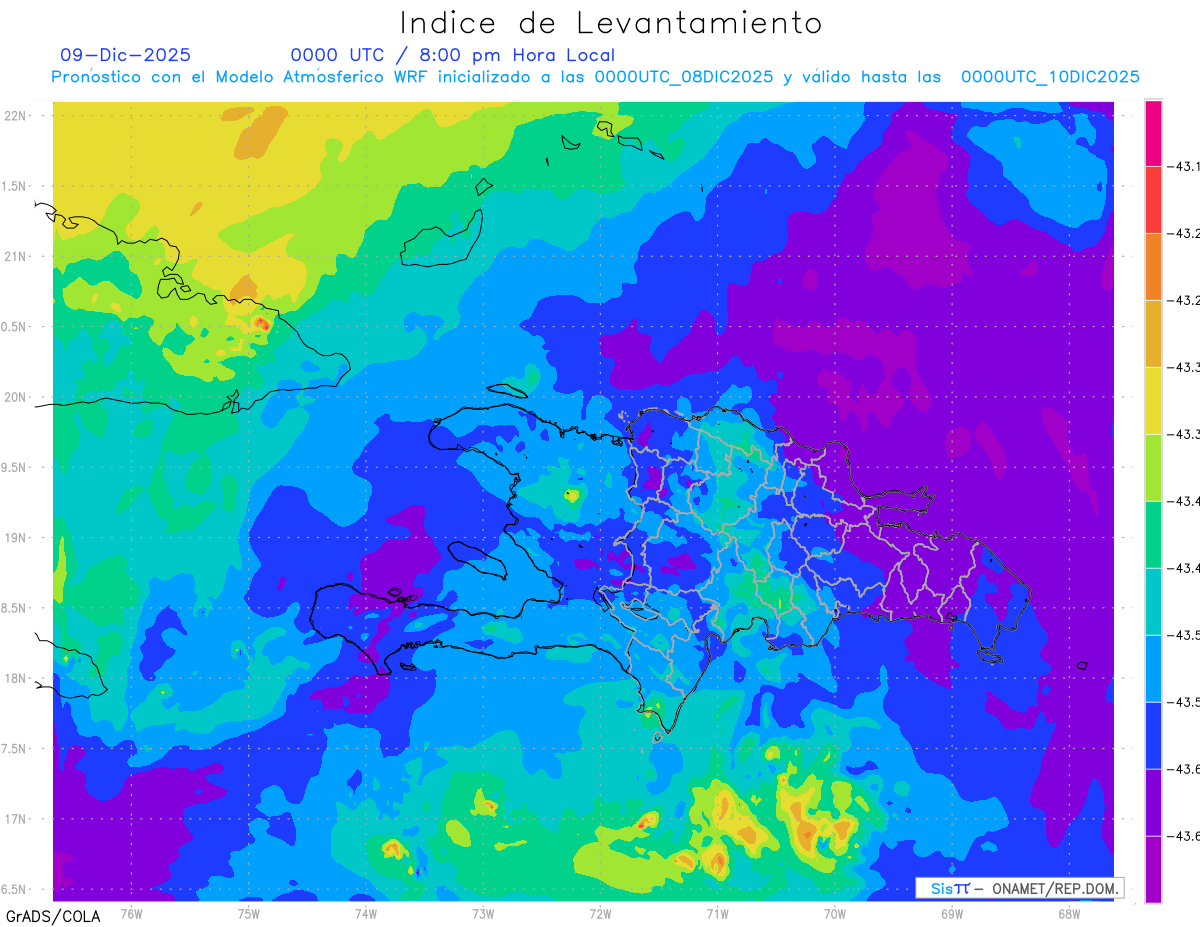Viewport: 1200px width, 927px height.
Task: Click the bottom violet swatch in the colorbar
Action: [x=1153, y=870]
